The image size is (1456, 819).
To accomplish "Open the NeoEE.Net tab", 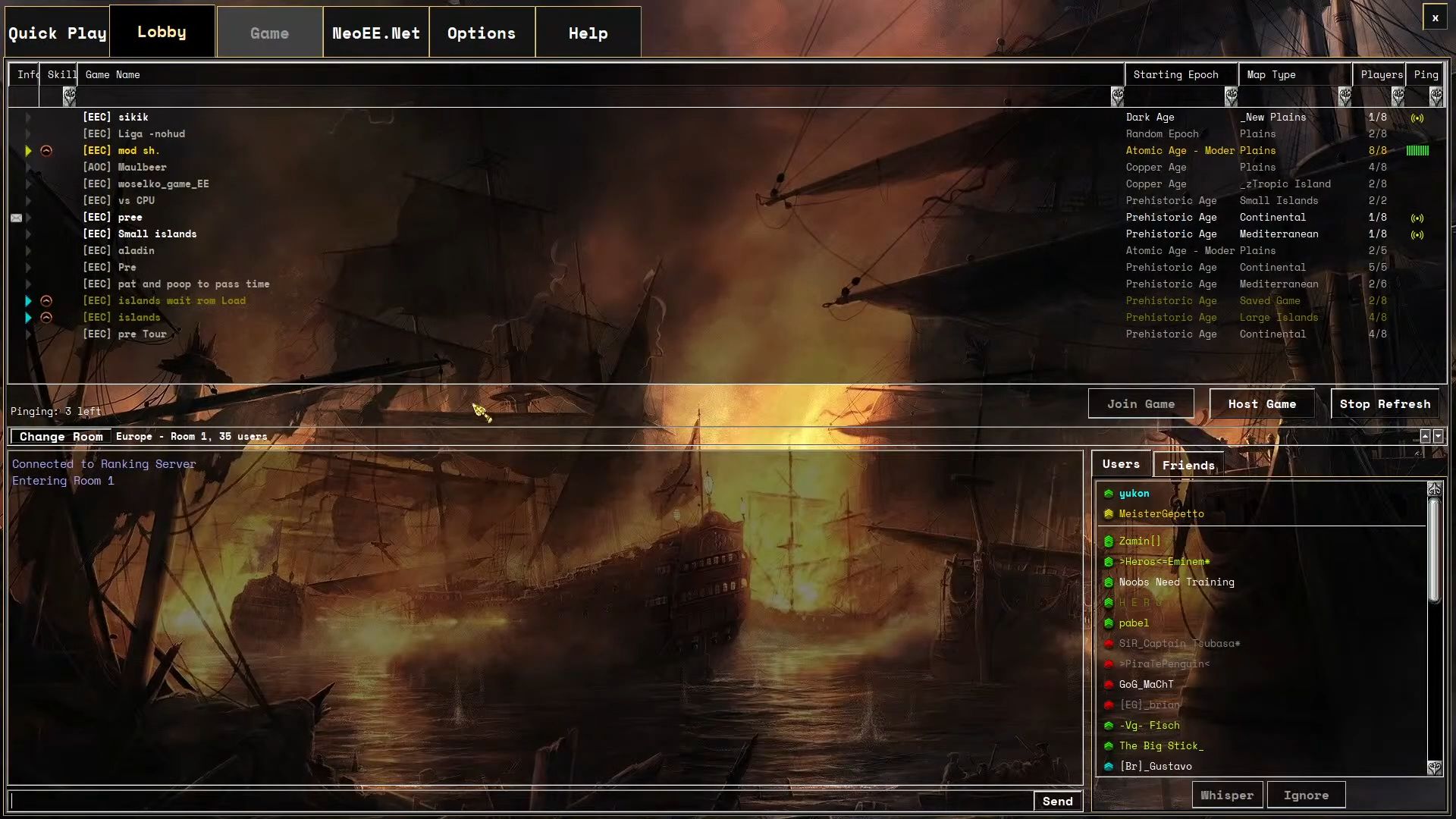I will 376,33.
